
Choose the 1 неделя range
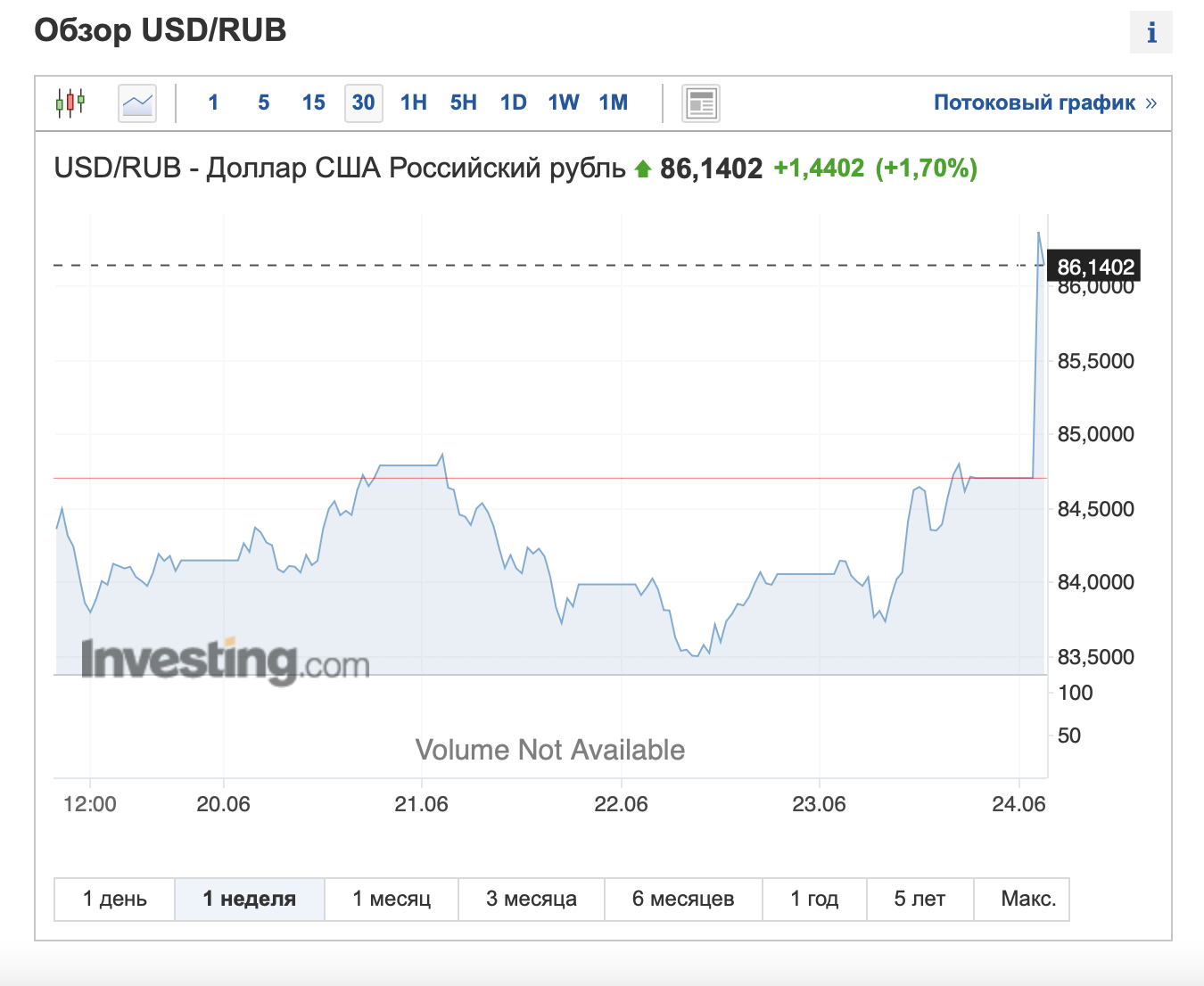click(250, 899)
